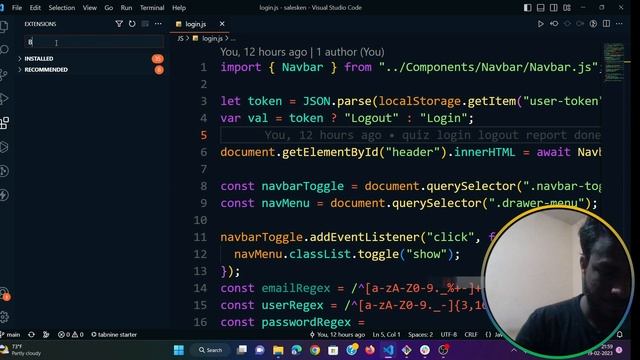The width and height of the screenshot is (640, 360).
Task: Show hidden system tray icons chevron
Action: (x=514, y=350)
